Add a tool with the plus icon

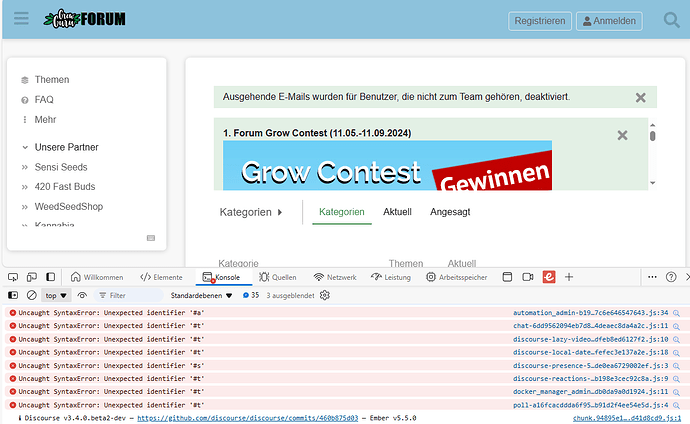[x=569, y=277]
